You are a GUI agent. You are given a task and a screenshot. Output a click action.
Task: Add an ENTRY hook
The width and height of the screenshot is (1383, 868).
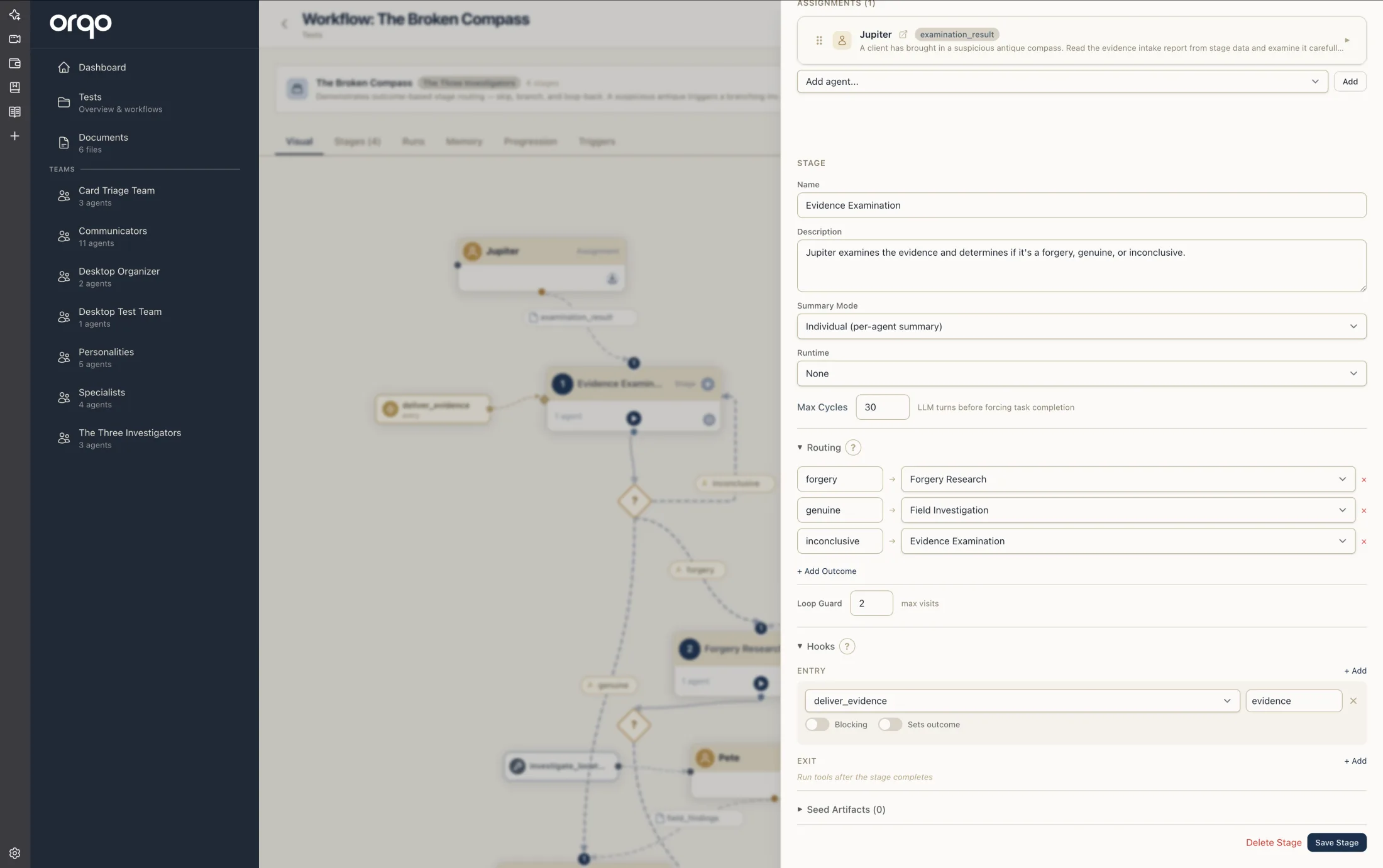pyautogui.click(x=1355, y=671)
